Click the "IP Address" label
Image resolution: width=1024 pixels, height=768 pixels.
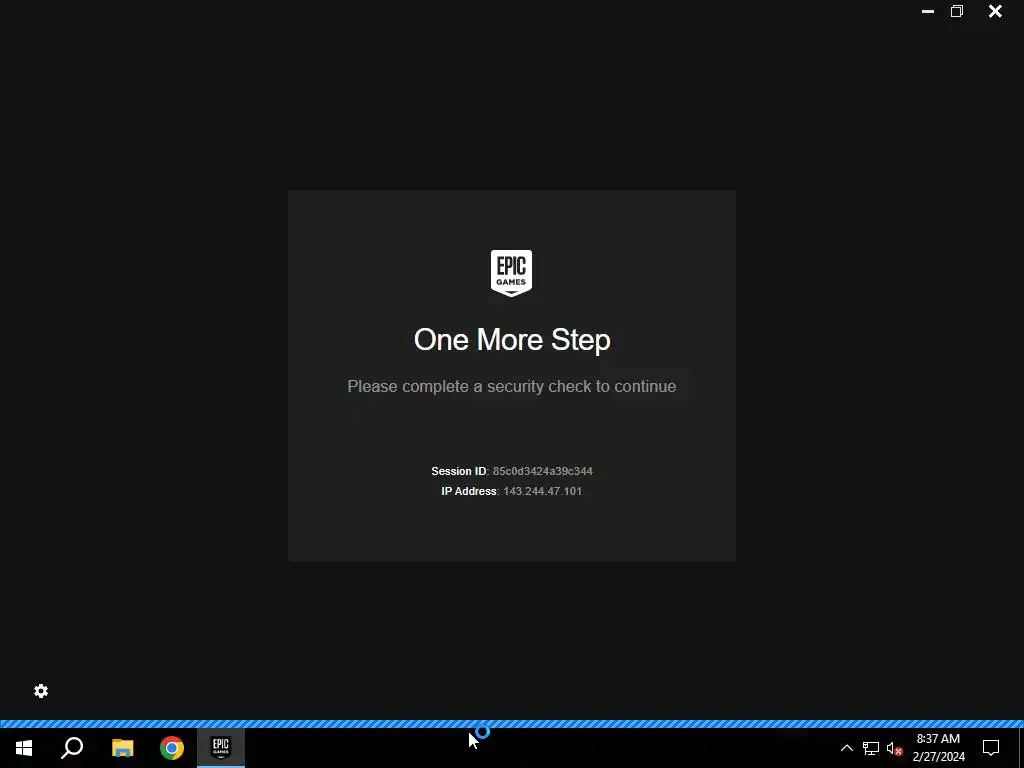469,491
